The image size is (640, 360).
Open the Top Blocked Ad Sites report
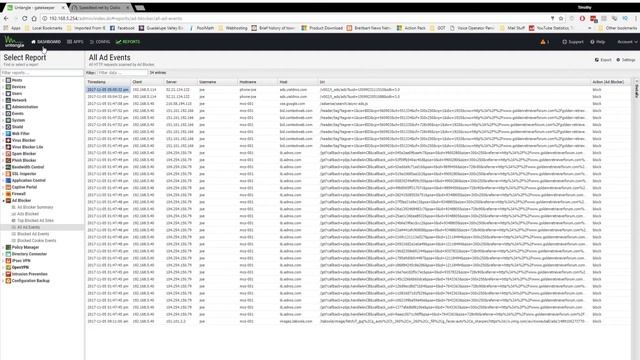tap(35, 220)
